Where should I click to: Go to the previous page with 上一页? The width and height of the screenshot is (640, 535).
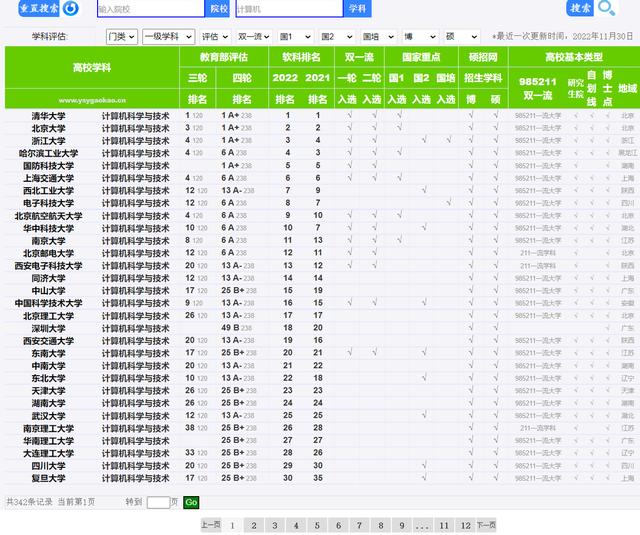tap(211, 525)
